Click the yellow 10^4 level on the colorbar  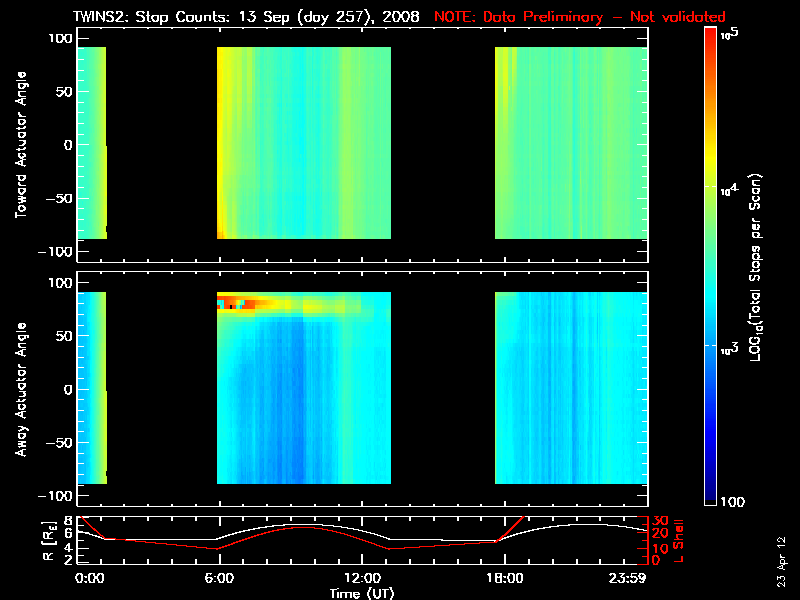[x=710, y=187]
